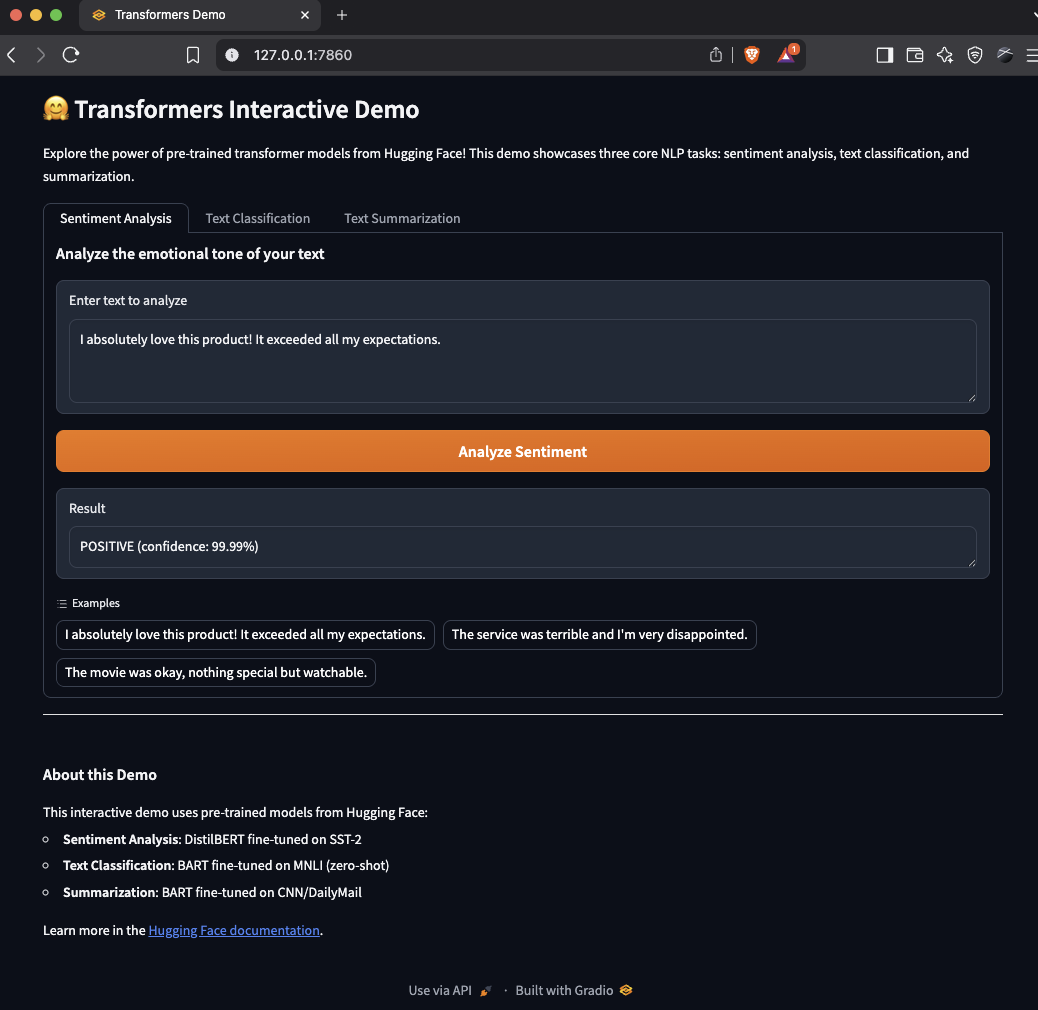Click the VPN shield icon in toolbar
The image size is (1038, 1010).
(974, 55)
